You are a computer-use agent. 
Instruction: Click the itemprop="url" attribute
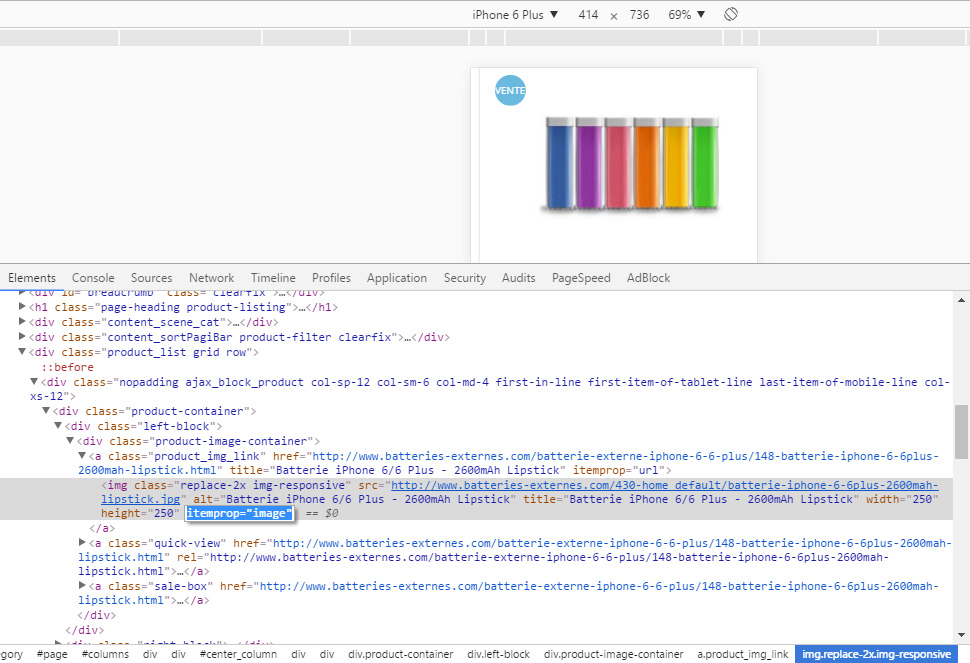[619, 470]
